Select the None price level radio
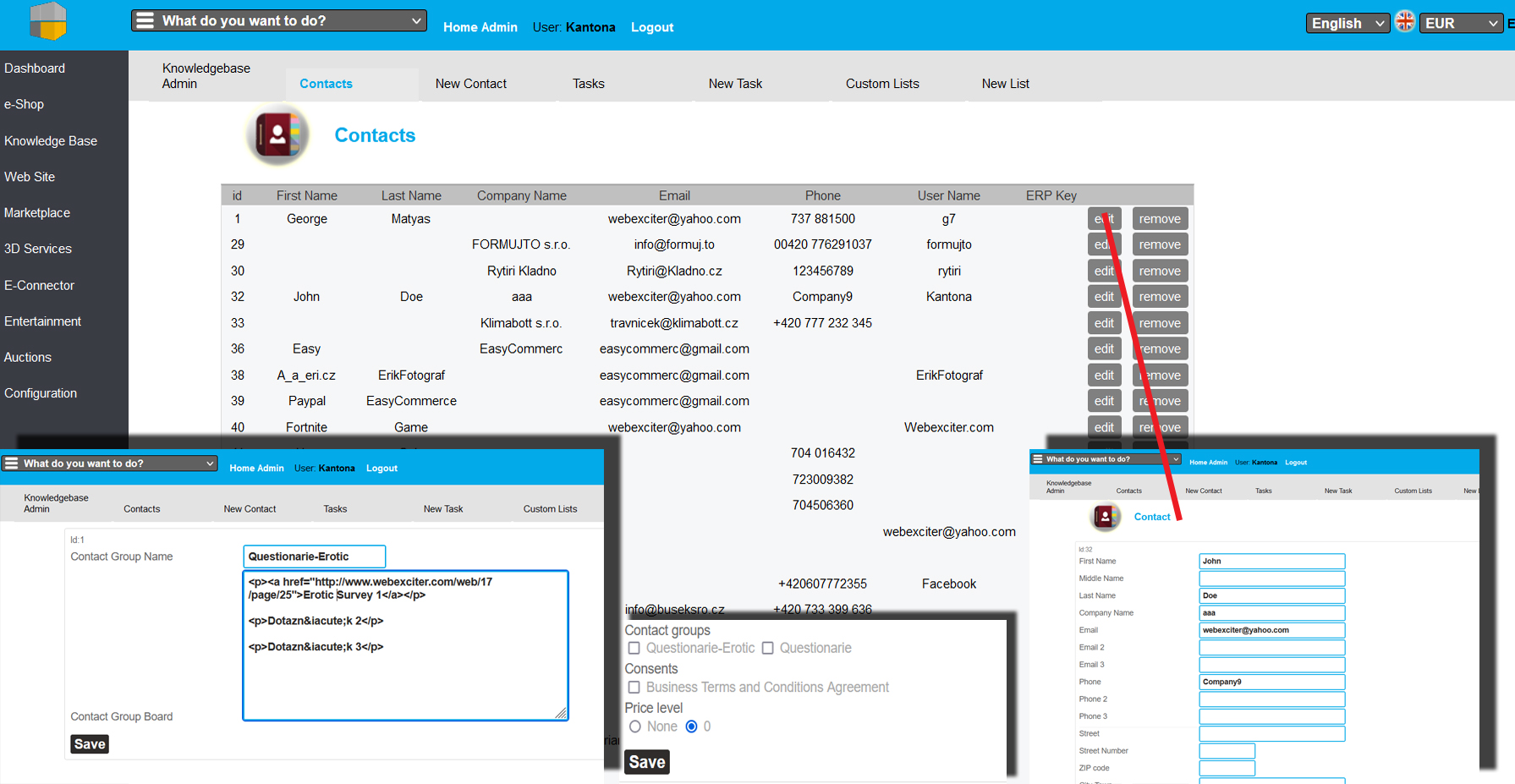This screenshot has height=784, width=1515. point(635,726)
